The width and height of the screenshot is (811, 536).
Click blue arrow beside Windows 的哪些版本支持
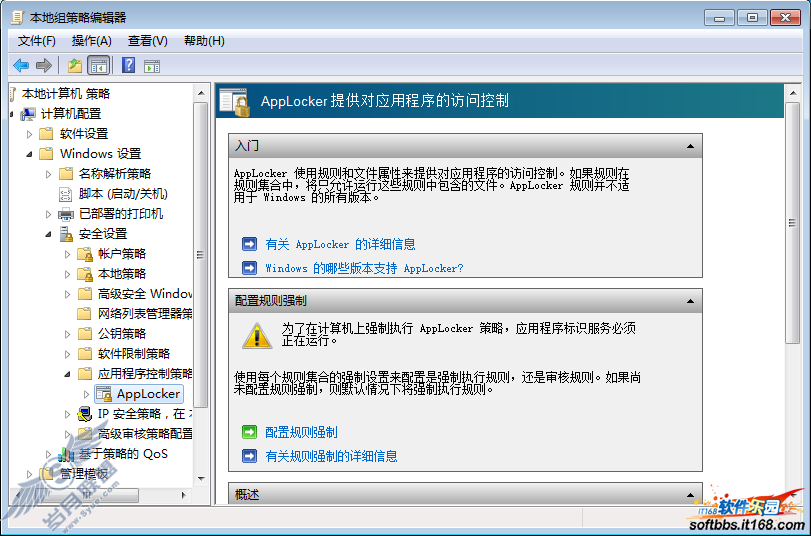(x=249, y=268)
